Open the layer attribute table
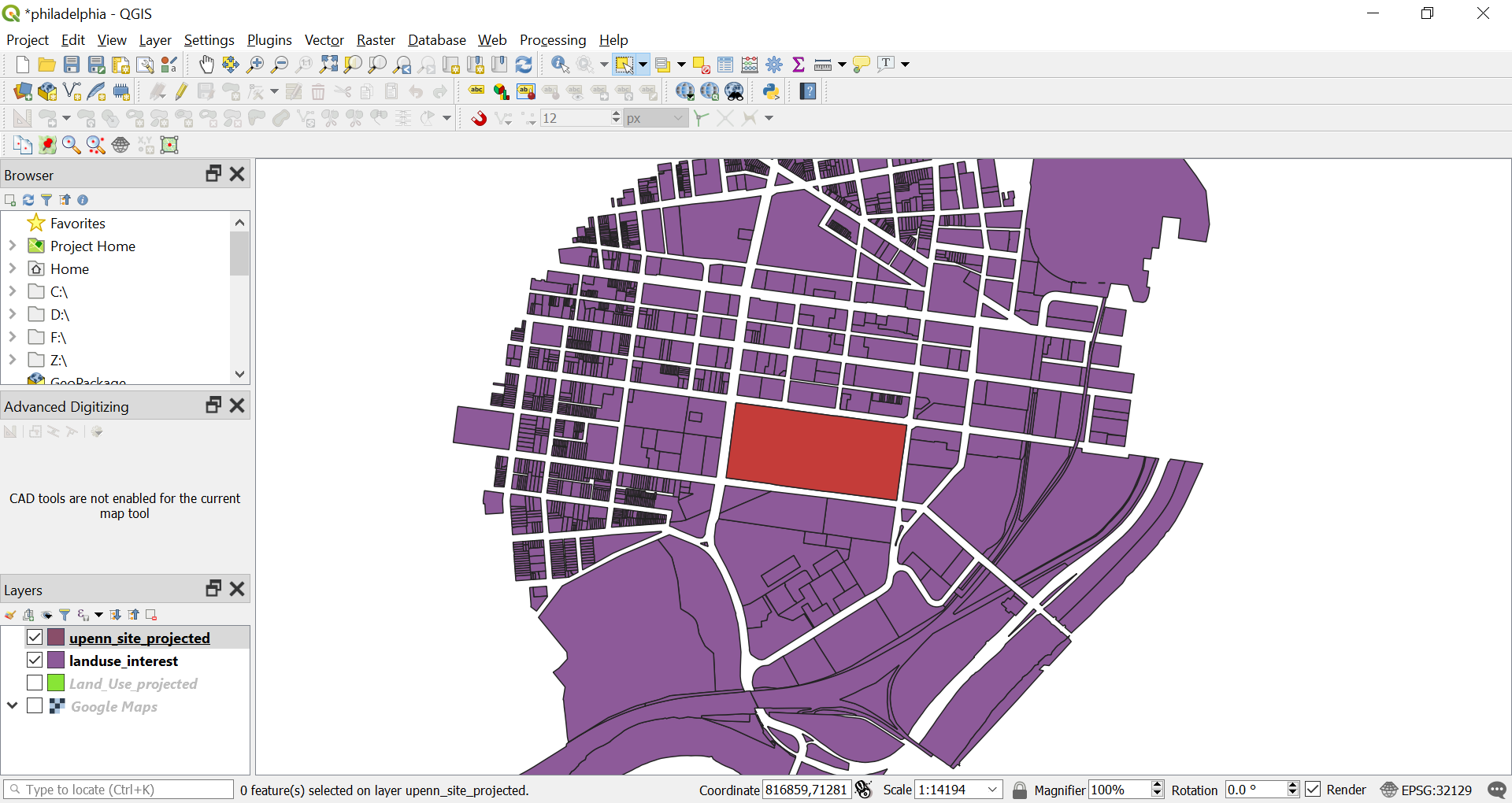 (x=725, y=65)
